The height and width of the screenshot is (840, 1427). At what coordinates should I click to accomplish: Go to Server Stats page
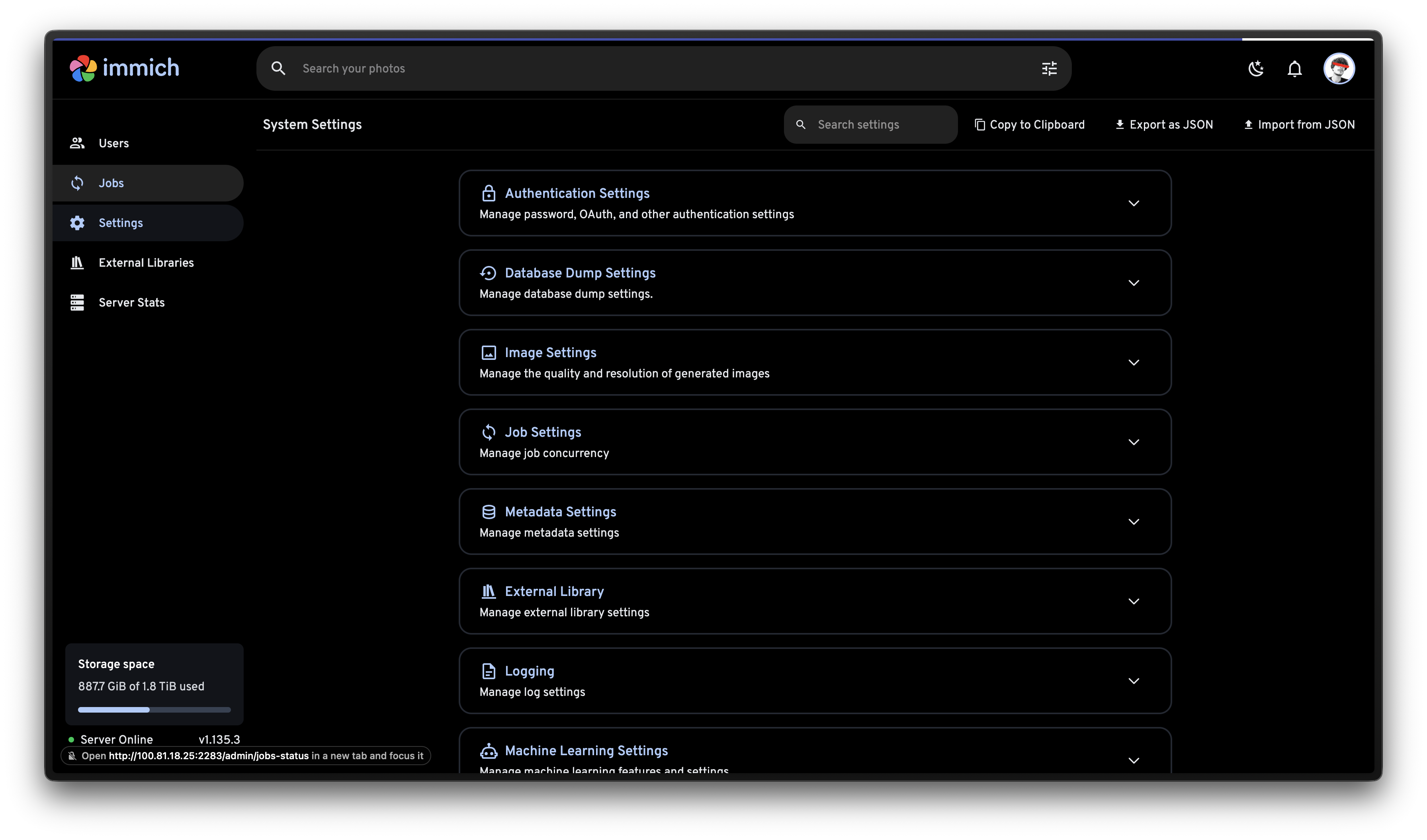[x=131, y=302]
